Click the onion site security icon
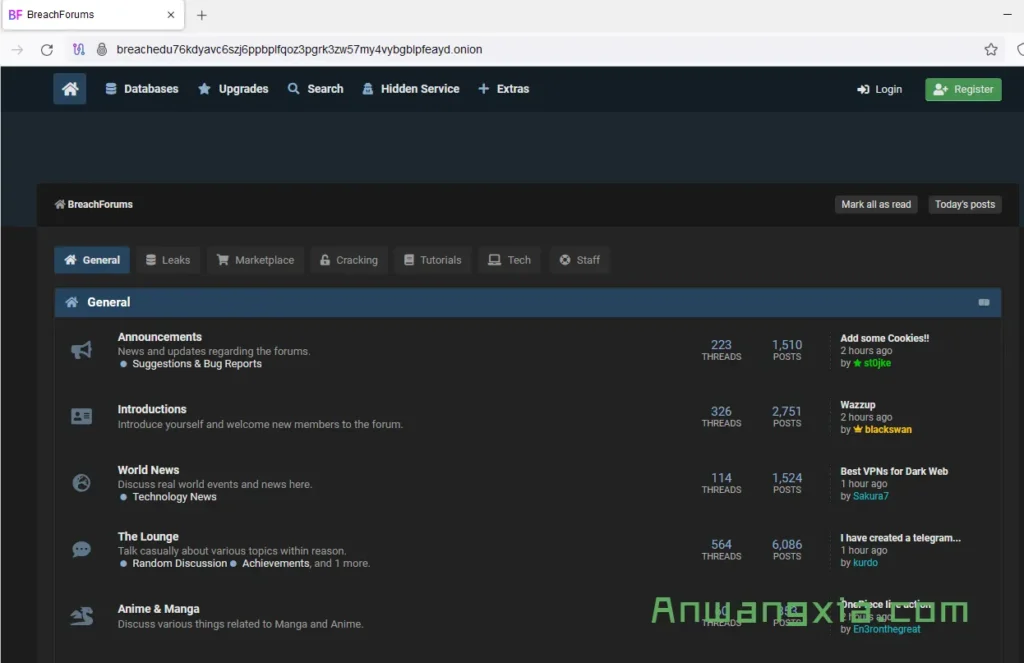This screenshot has height=663, width=1024. click(x=101, y=50)
